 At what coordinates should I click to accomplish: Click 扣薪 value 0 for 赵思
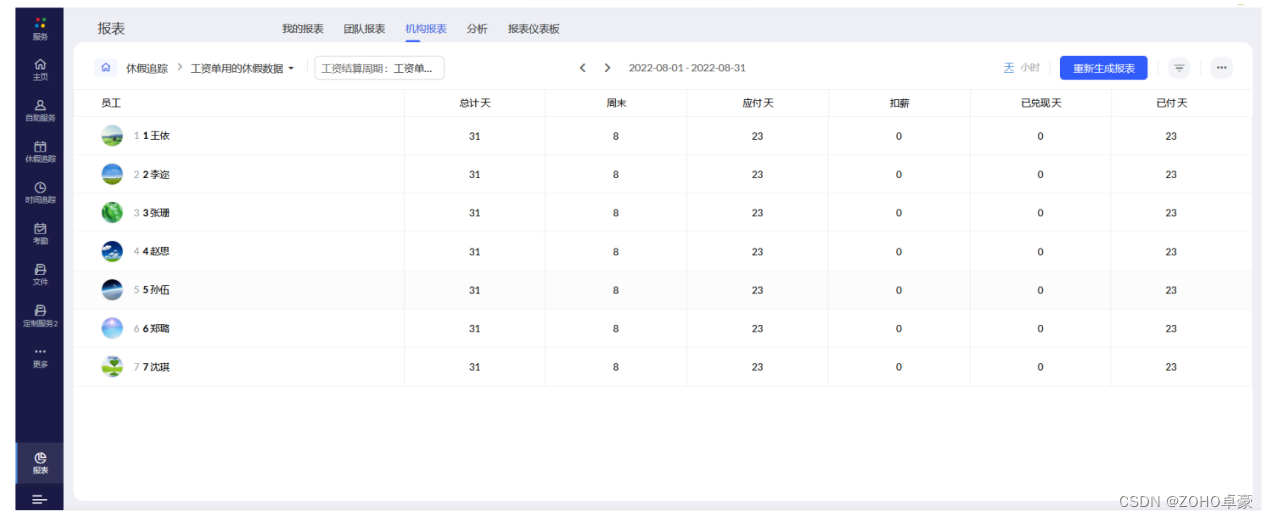(x=899, y=251)
